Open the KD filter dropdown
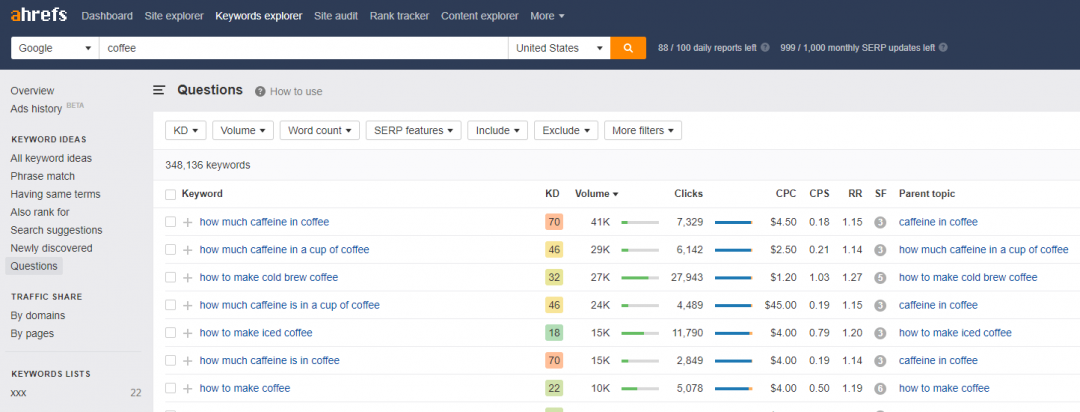The height and width of the screenshot is (412, 1080). [x=186, y=130]
